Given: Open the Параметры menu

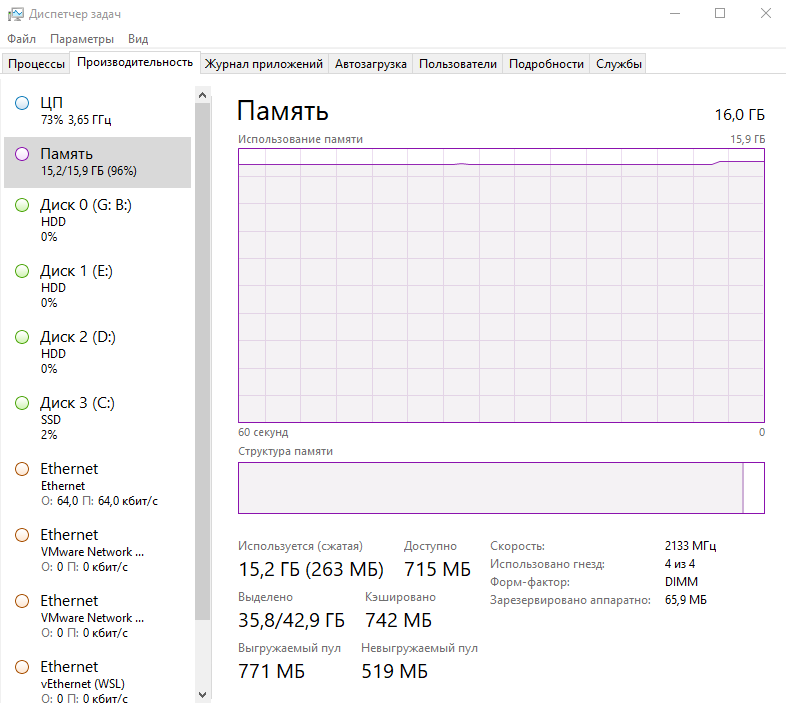Looking at the screenshot, I should (82, 39).
